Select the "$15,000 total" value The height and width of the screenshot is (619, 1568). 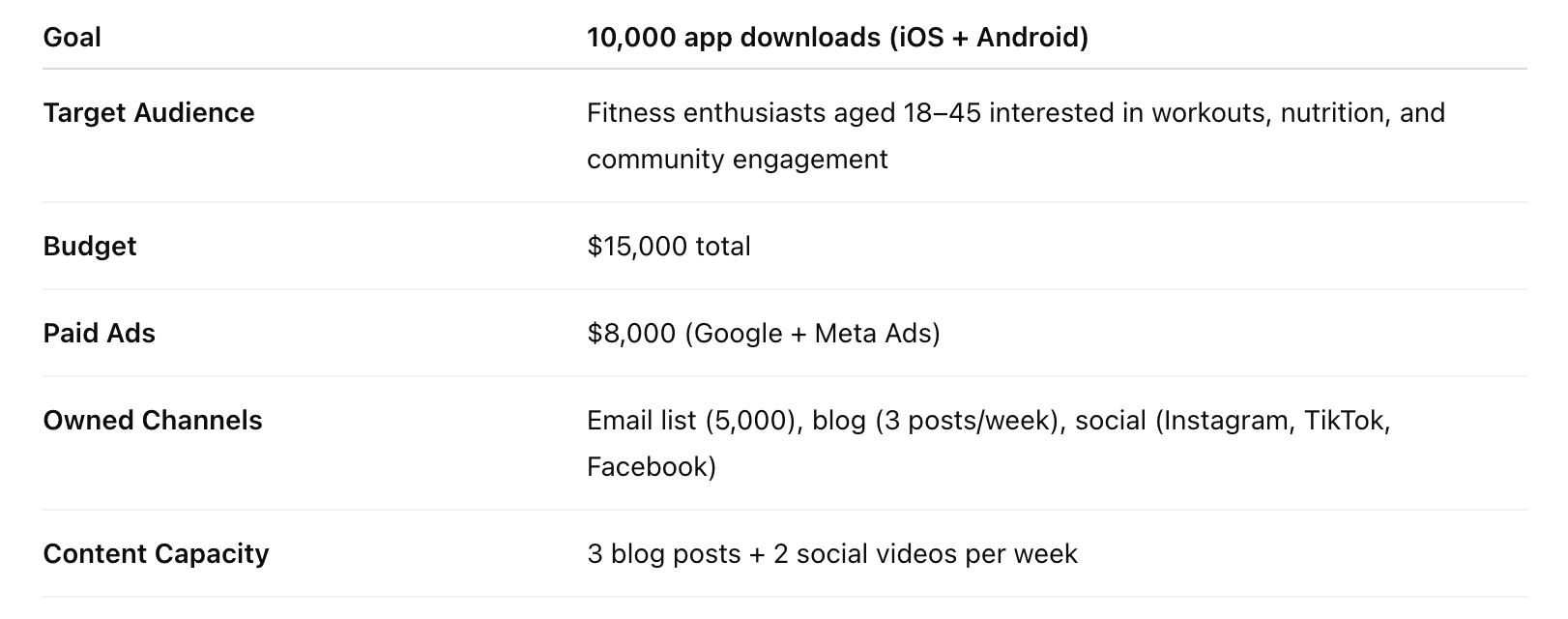tap(669, 247)
